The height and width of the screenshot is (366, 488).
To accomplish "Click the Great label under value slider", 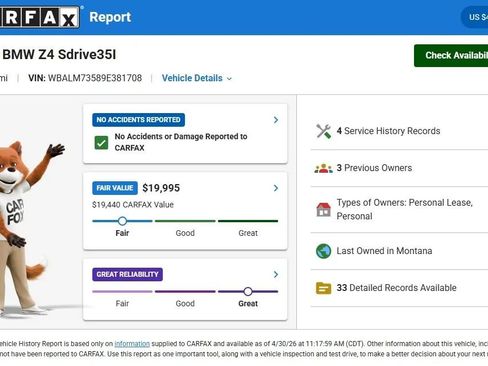I will (248, 233).
